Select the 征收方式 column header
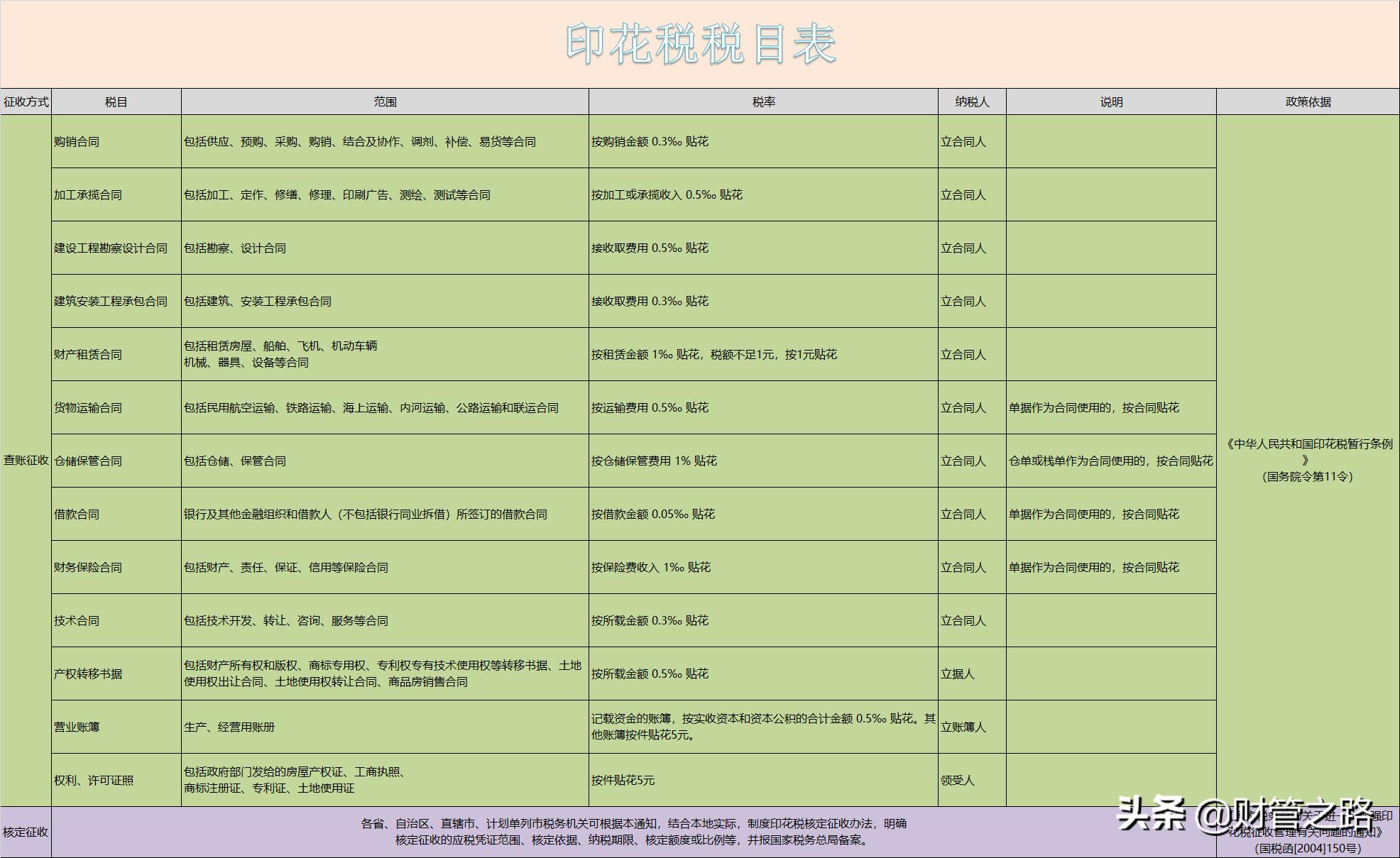Image resolution: width=1400 pixels, height=858 pixels. point(26,101)
